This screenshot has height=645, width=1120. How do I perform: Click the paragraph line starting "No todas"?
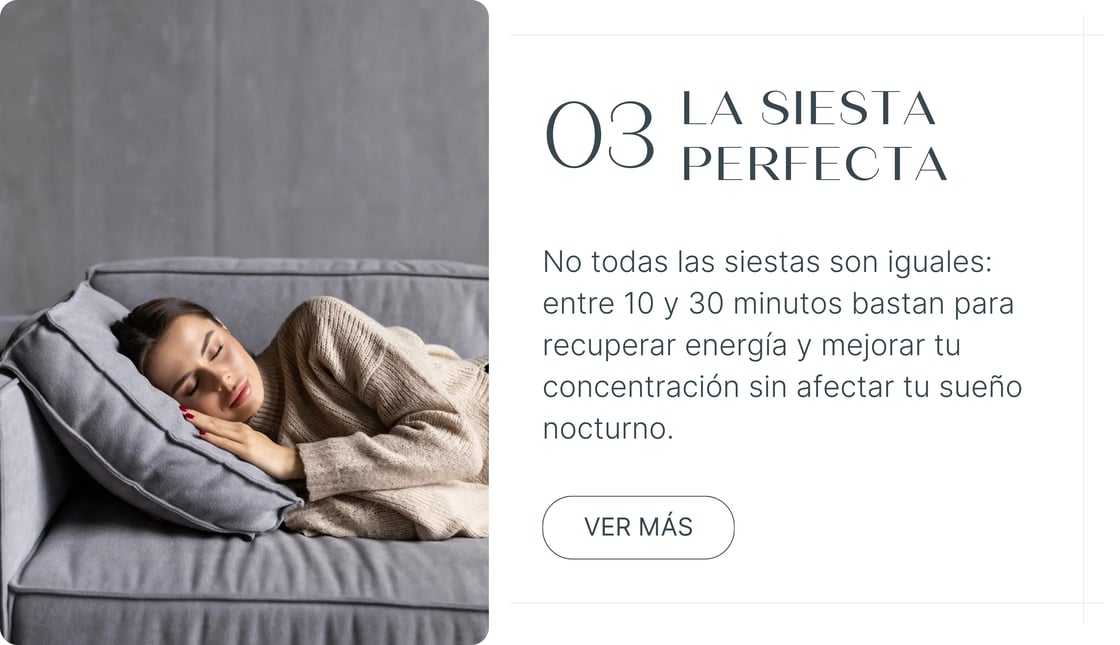point(767,262)
